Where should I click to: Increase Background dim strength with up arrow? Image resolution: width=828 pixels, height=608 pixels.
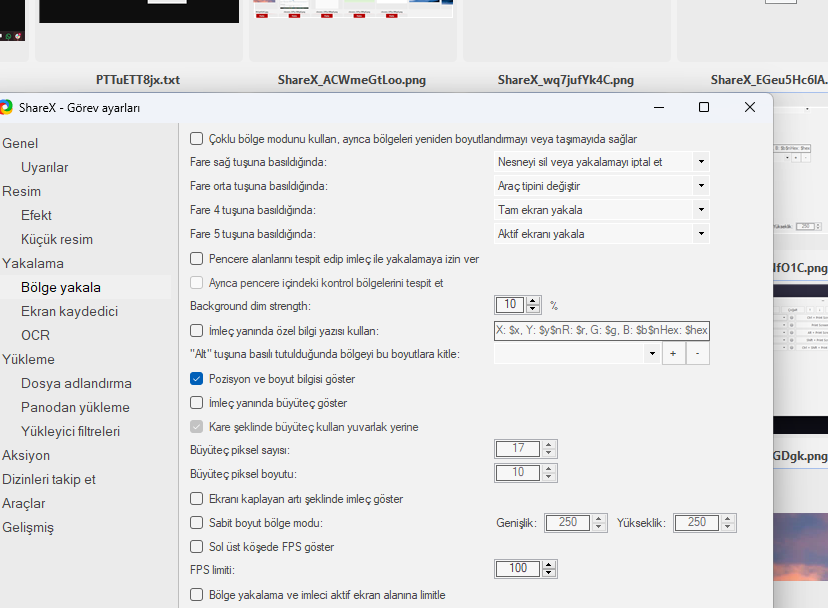533,301
